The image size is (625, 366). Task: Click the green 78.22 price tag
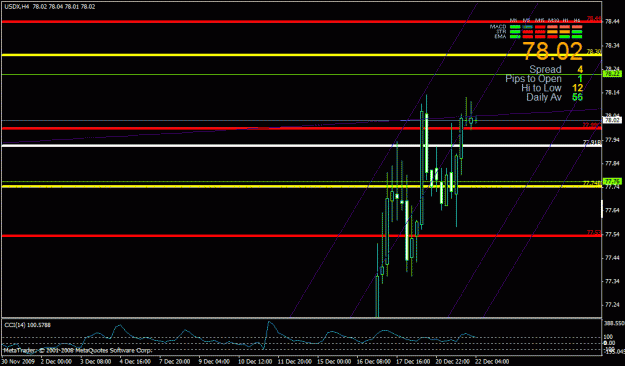click(612, 74)
